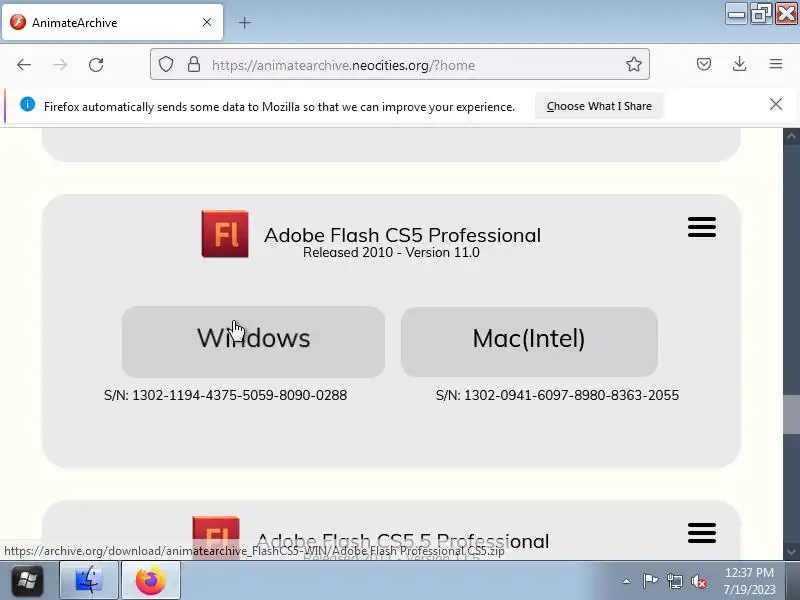Bookmark this page with the star
800x600 pixels.
pyautogui.click(x=634, y=64)
